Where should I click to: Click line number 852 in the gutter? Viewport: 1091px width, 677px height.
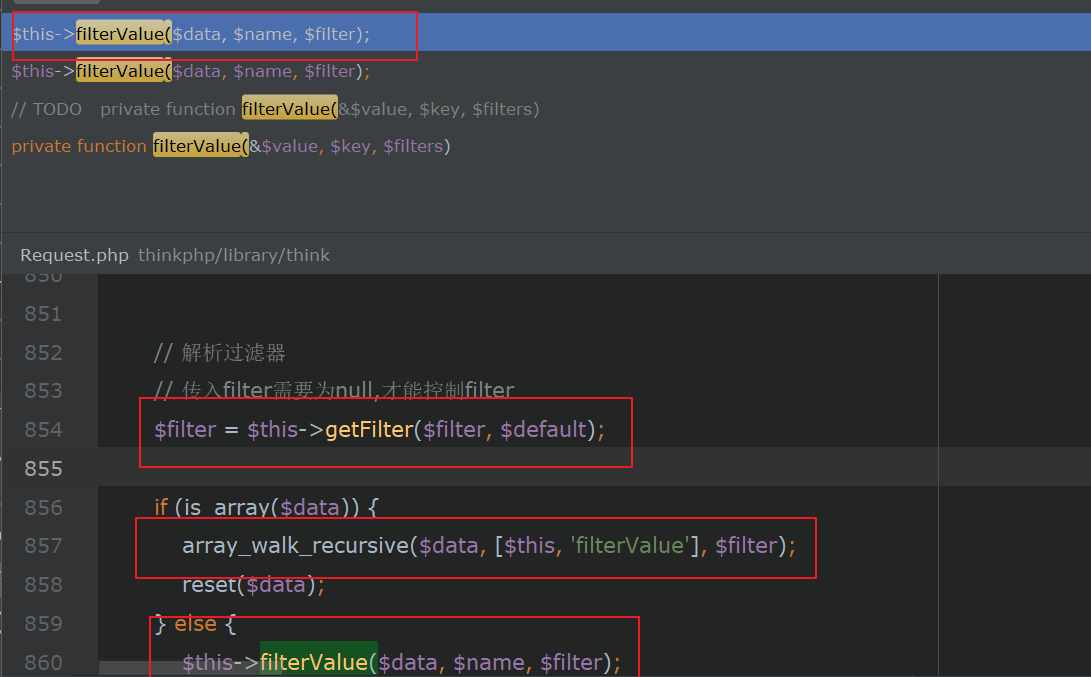pyautogui.click(x=43, y=352)
